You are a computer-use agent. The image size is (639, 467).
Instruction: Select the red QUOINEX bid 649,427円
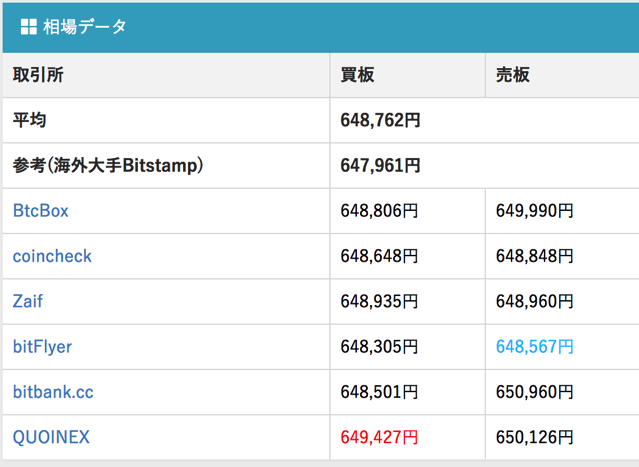pyautogui.click(x=379, y=437)
